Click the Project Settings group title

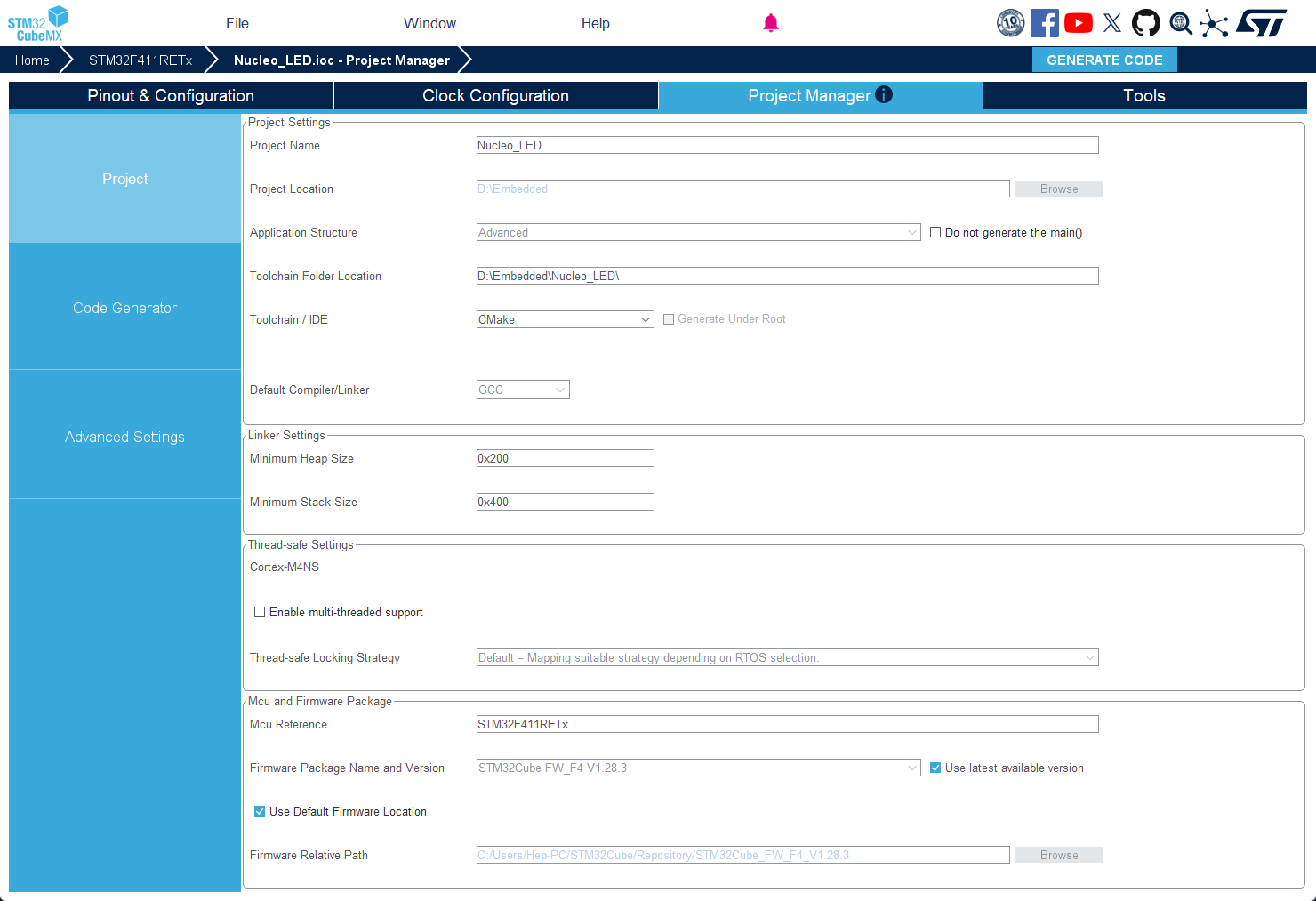pos(289,122)
